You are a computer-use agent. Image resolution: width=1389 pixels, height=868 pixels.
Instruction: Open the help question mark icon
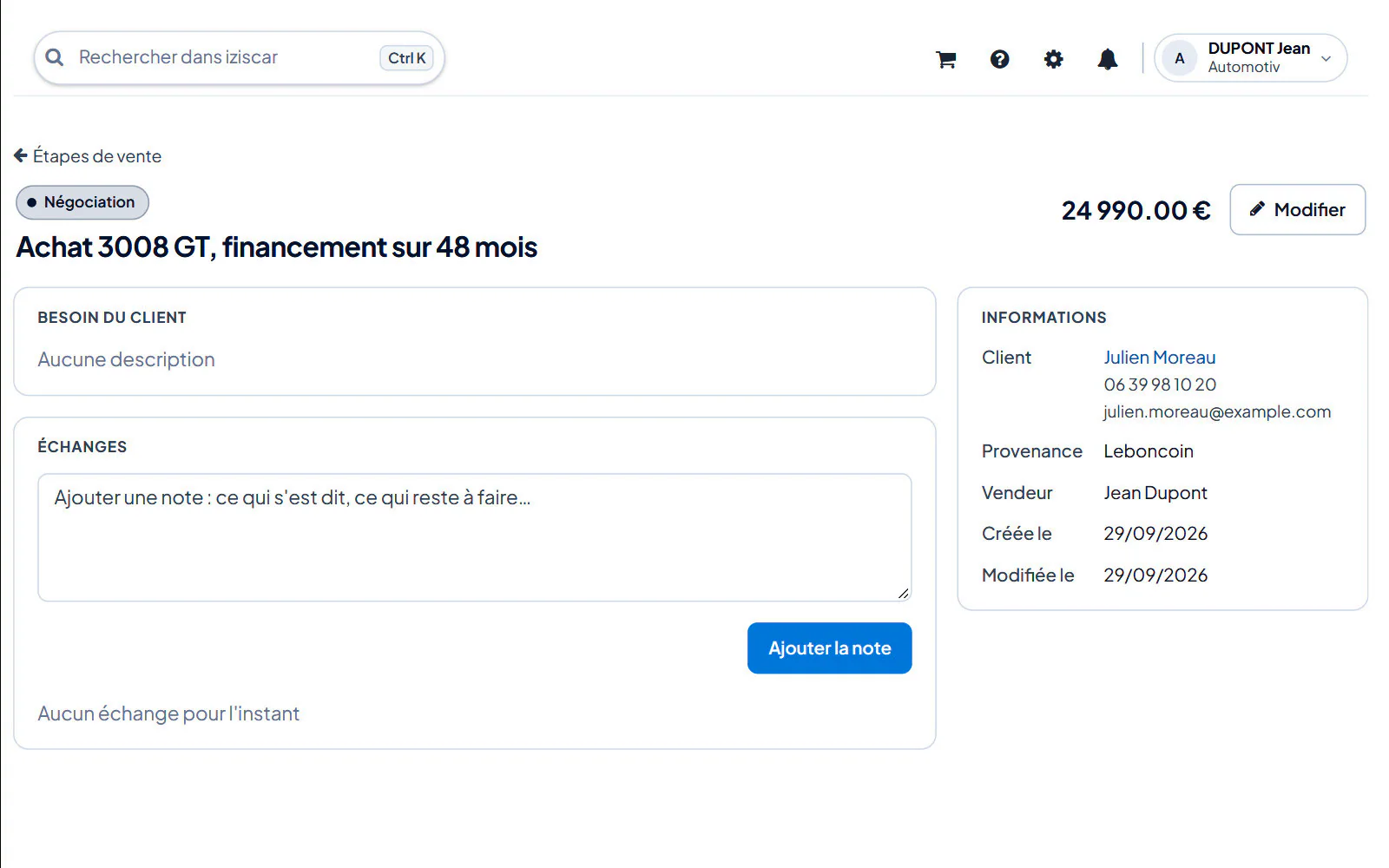[x=999, y=59]
